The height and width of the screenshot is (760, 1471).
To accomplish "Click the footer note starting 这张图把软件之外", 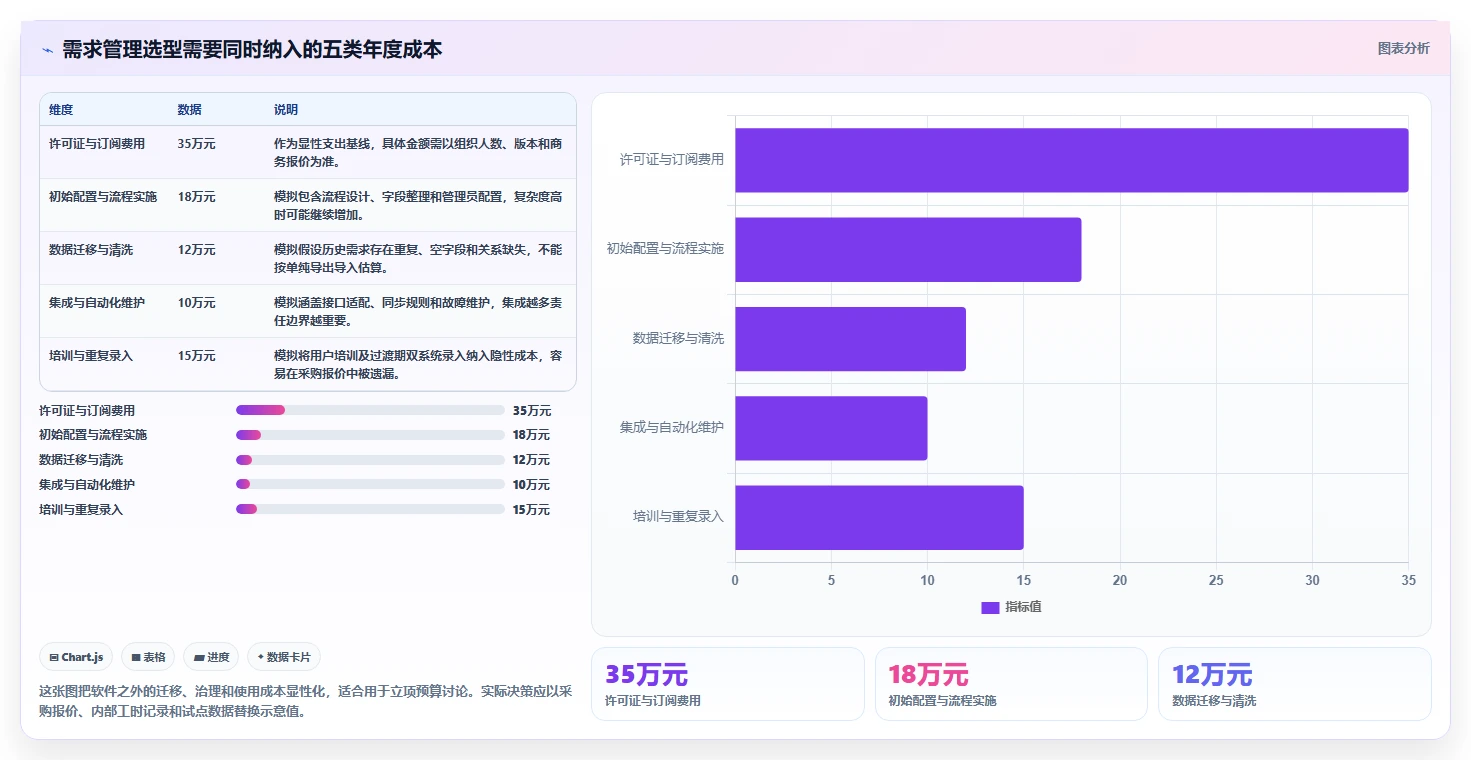I will [305, 701].
